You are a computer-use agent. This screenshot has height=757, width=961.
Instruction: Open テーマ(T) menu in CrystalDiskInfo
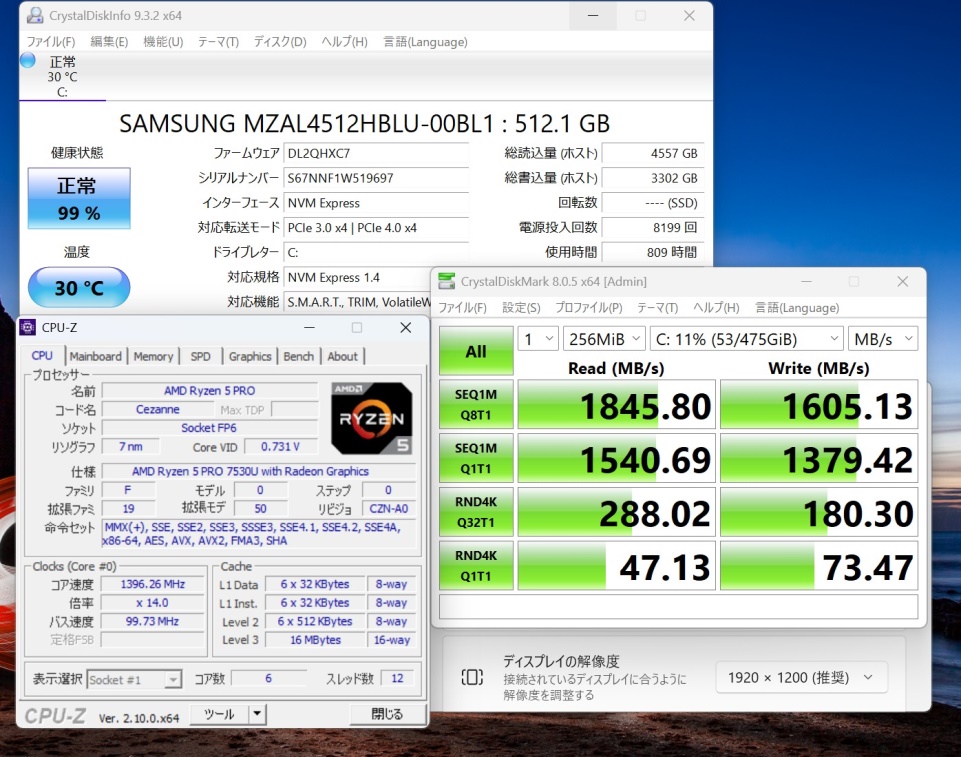(x=218, y=42)
